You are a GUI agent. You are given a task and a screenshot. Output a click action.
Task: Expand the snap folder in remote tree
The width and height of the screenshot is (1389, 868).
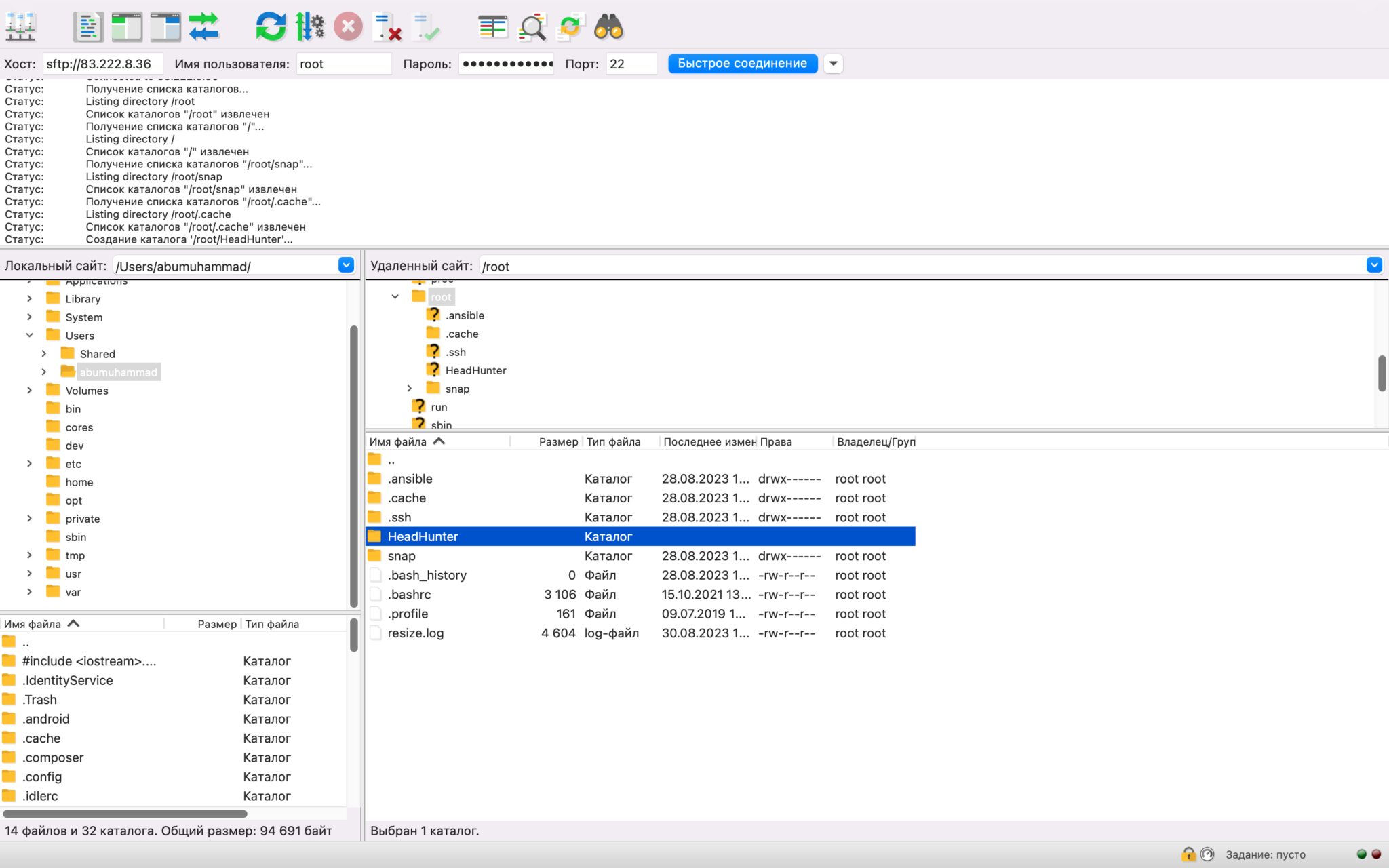coord(410,388)
